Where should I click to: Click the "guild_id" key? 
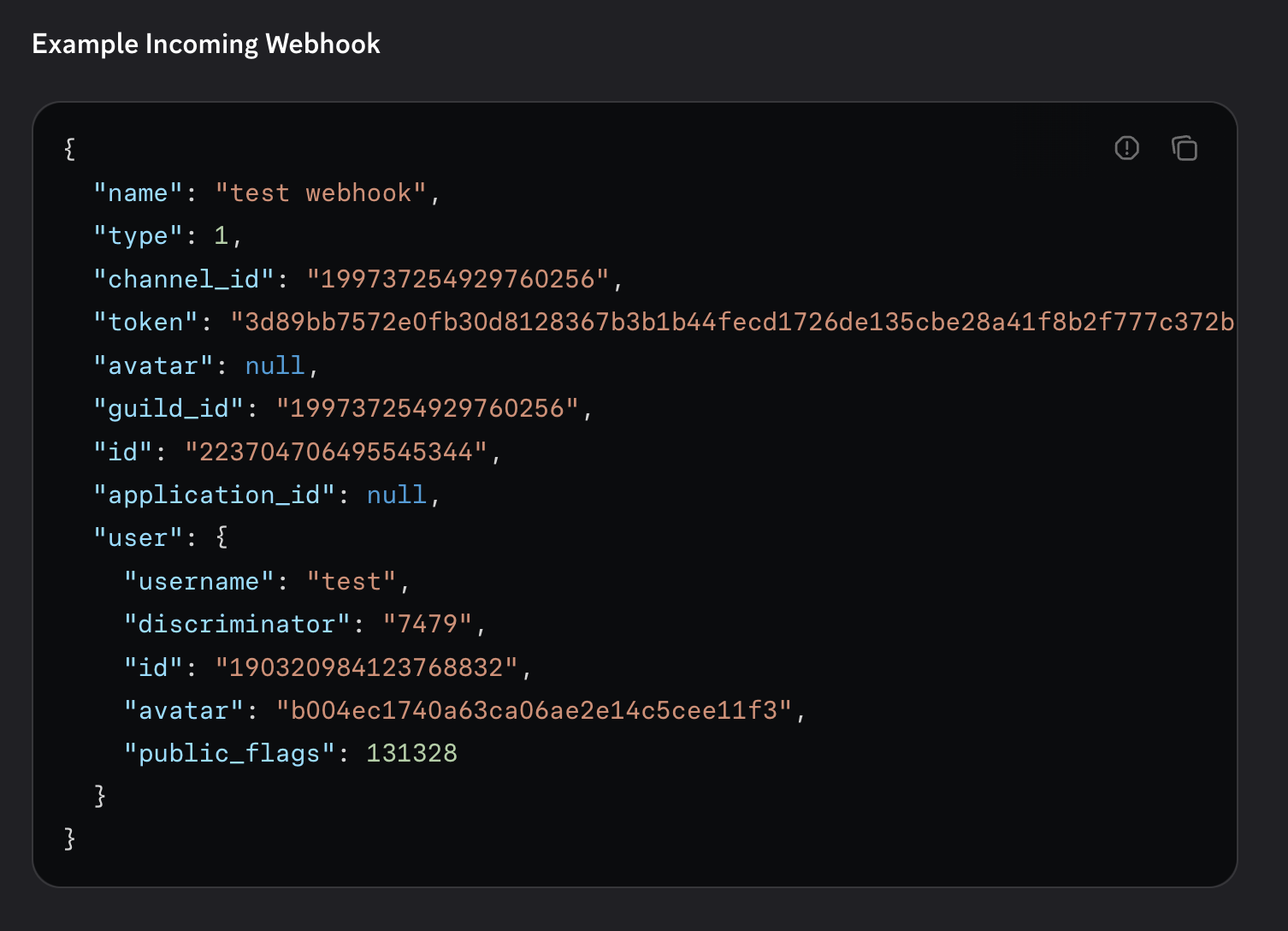pyautogui.click(x=168, y=408)
